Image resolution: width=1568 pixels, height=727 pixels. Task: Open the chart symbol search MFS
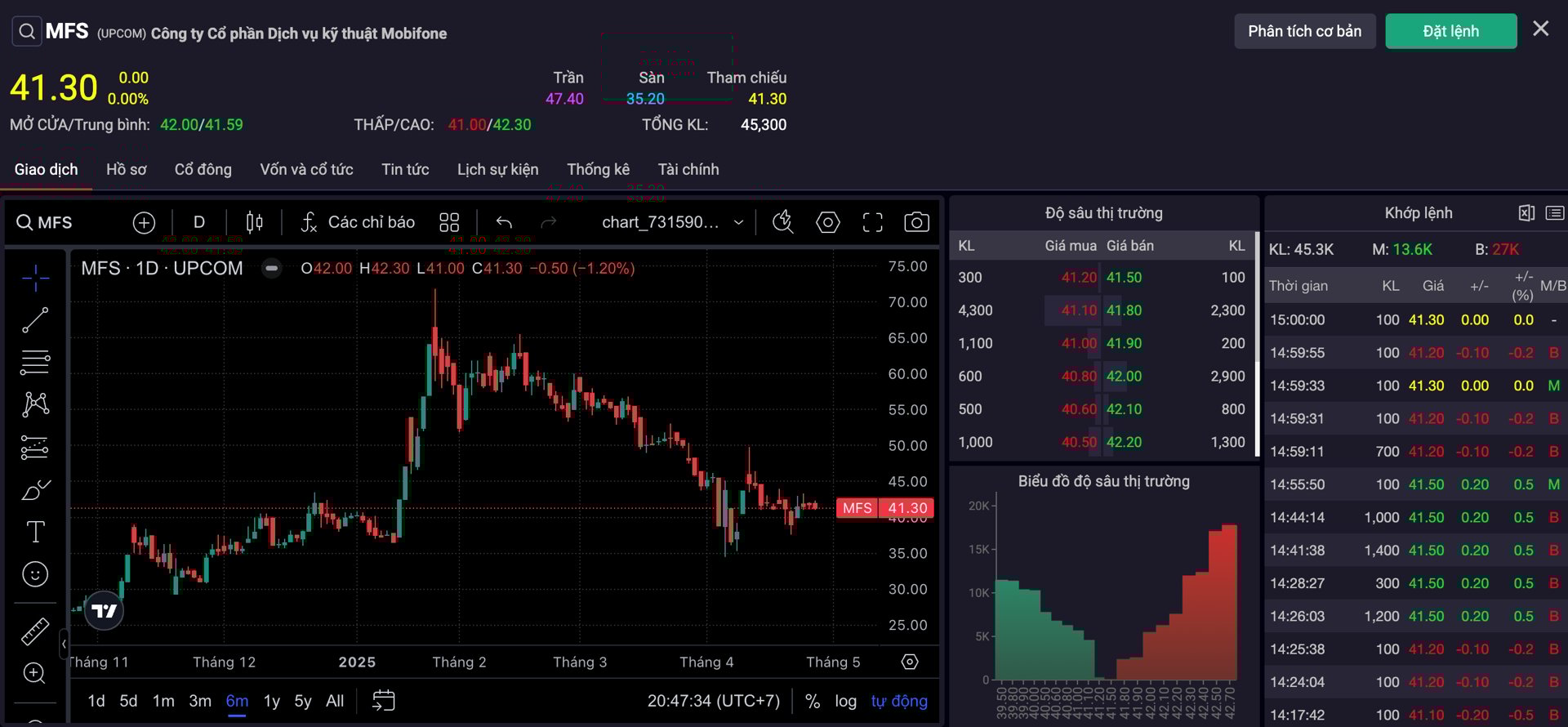[x=45, y=222]
